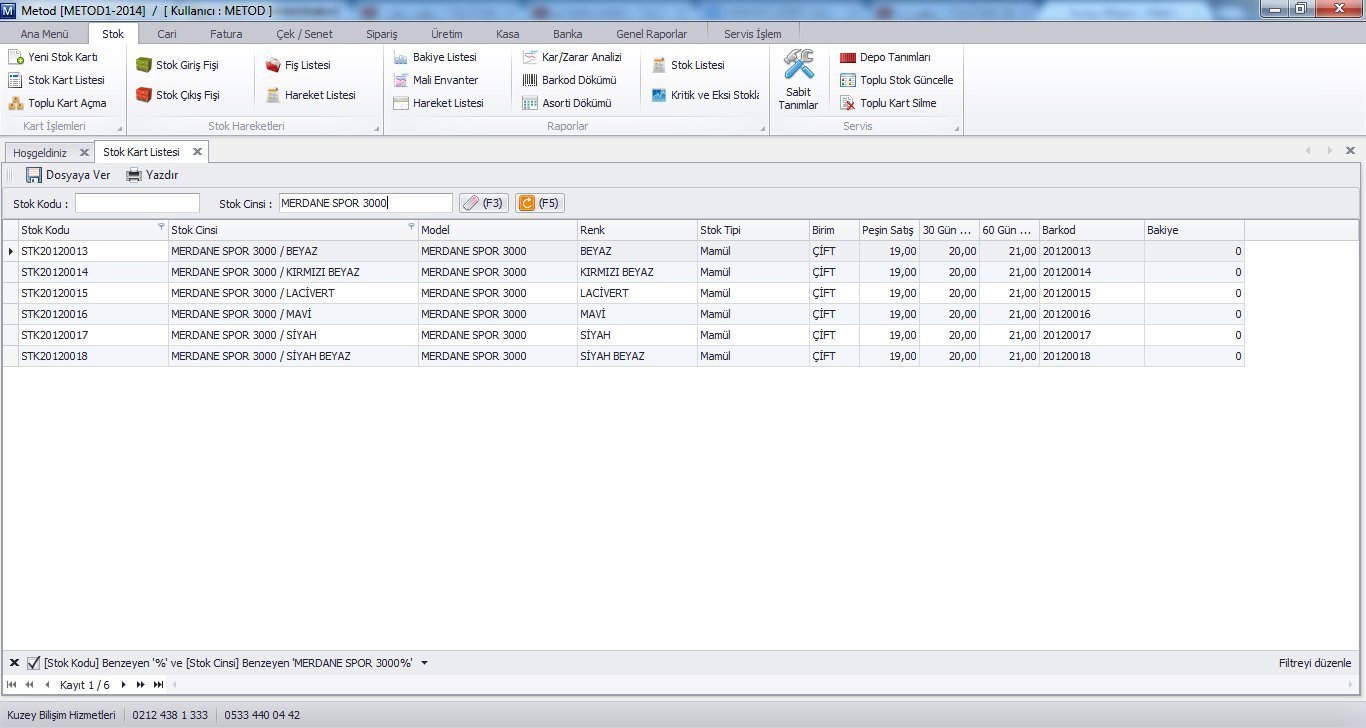1366x728 pixels.
Task: Launch Kar/Zarar Analizi report
Action: coord(531,57)
